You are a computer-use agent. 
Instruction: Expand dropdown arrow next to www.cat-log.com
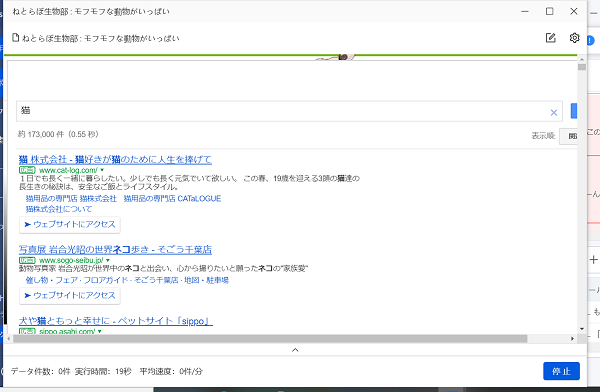[102, 170]
